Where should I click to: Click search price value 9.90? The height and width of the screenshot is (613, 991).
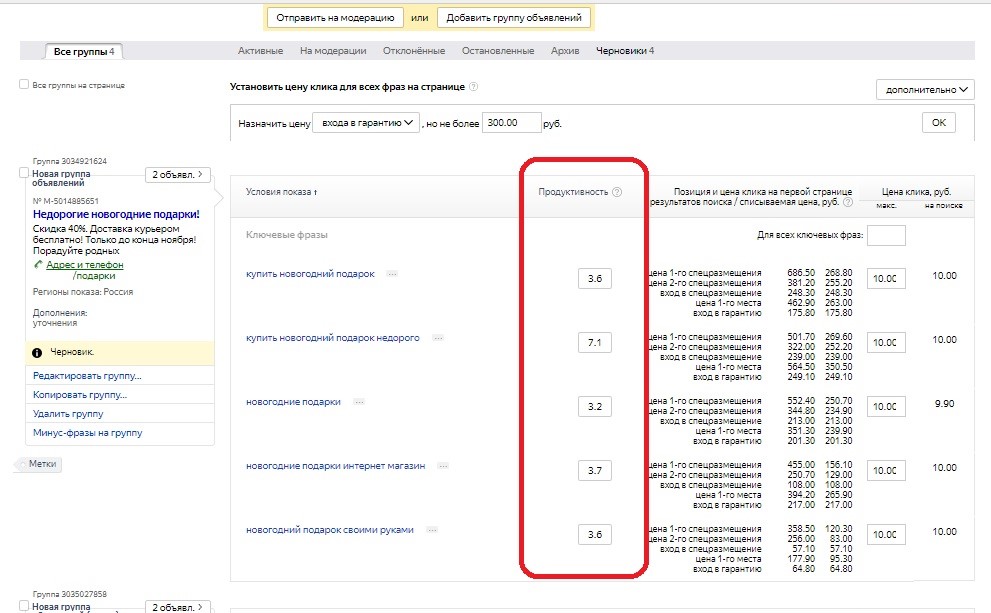[944, 404]
